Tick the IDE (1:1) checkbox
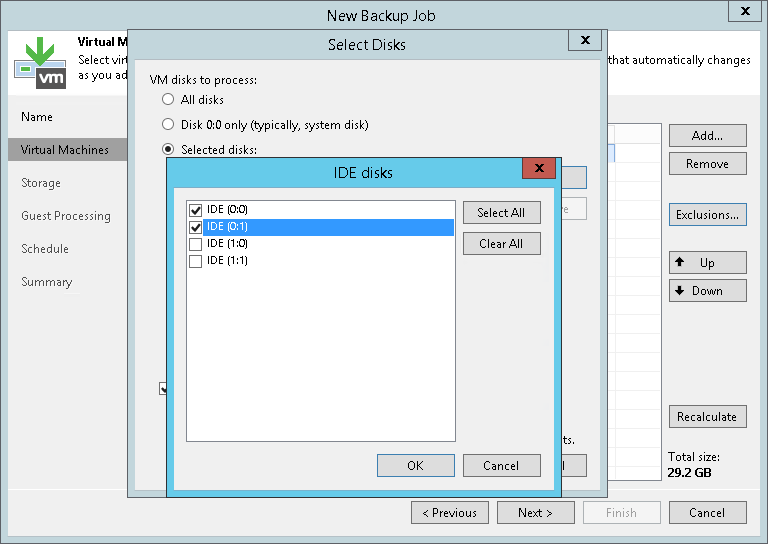 [195, 261]
